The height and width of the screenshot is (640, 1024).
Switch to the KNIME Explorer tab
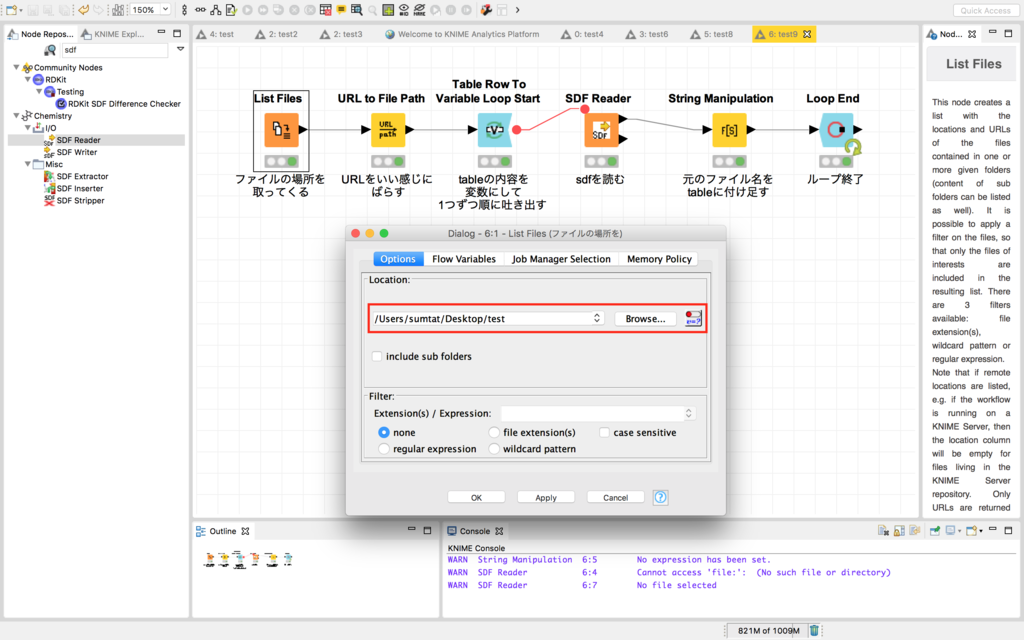click(x=112, y=34)
